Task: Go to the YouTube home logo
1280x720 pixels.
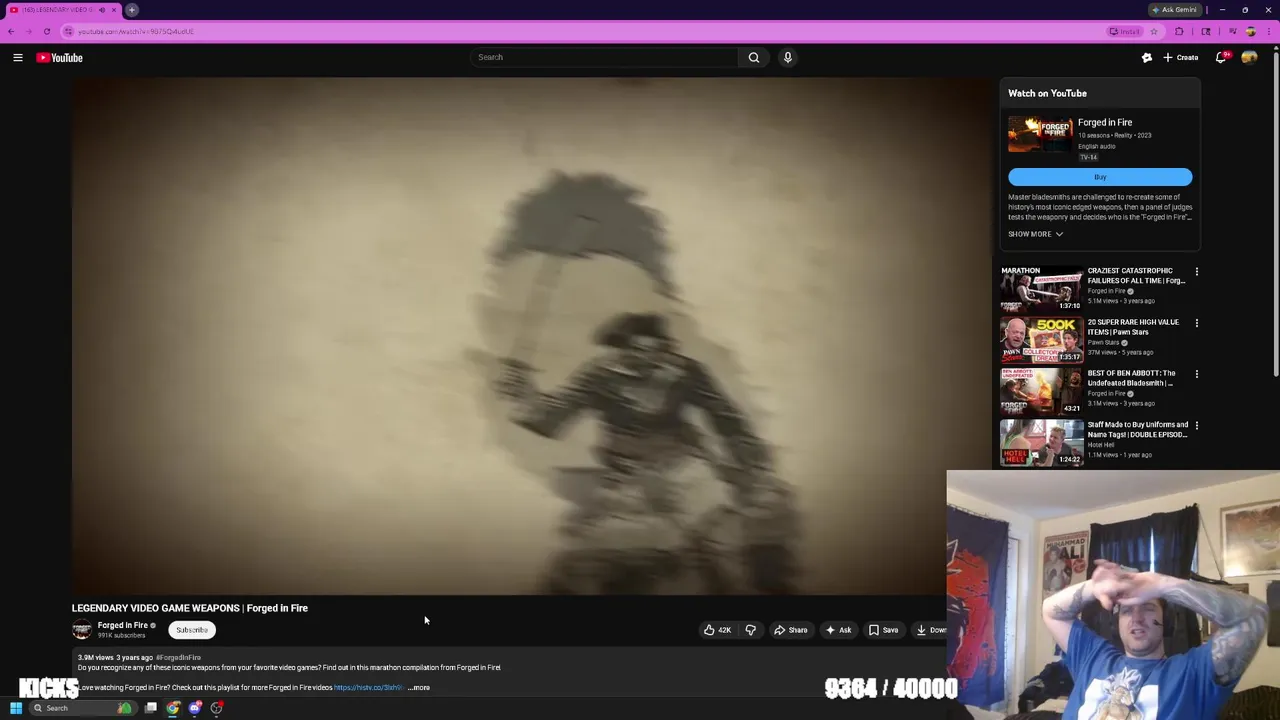Action: [x=60, y=57]
